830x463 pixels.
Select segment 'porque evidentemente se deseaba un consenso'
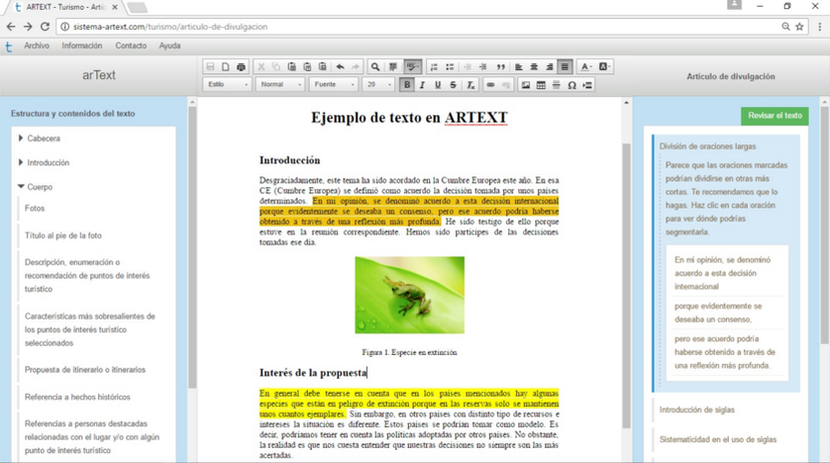[x=718, y=313]
